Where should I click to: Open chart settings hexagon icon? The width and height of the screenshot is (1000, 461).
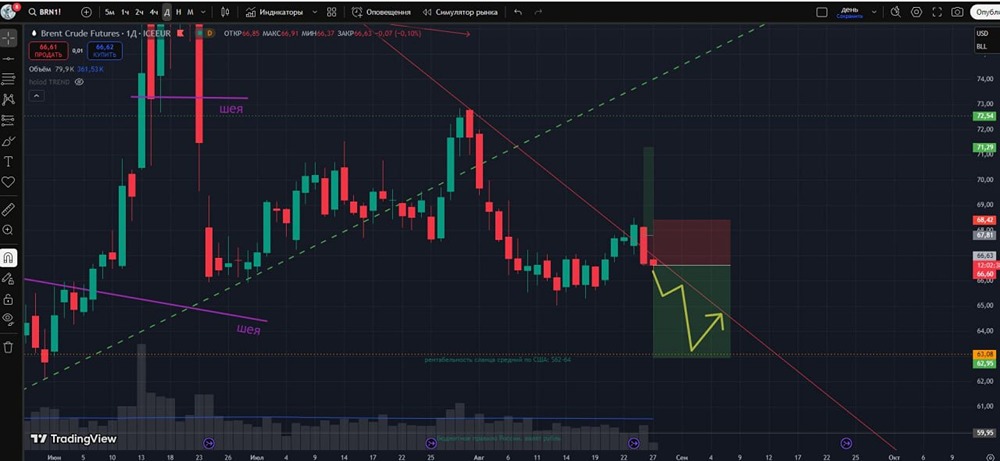pyautogui.click(x=916, y=12)
